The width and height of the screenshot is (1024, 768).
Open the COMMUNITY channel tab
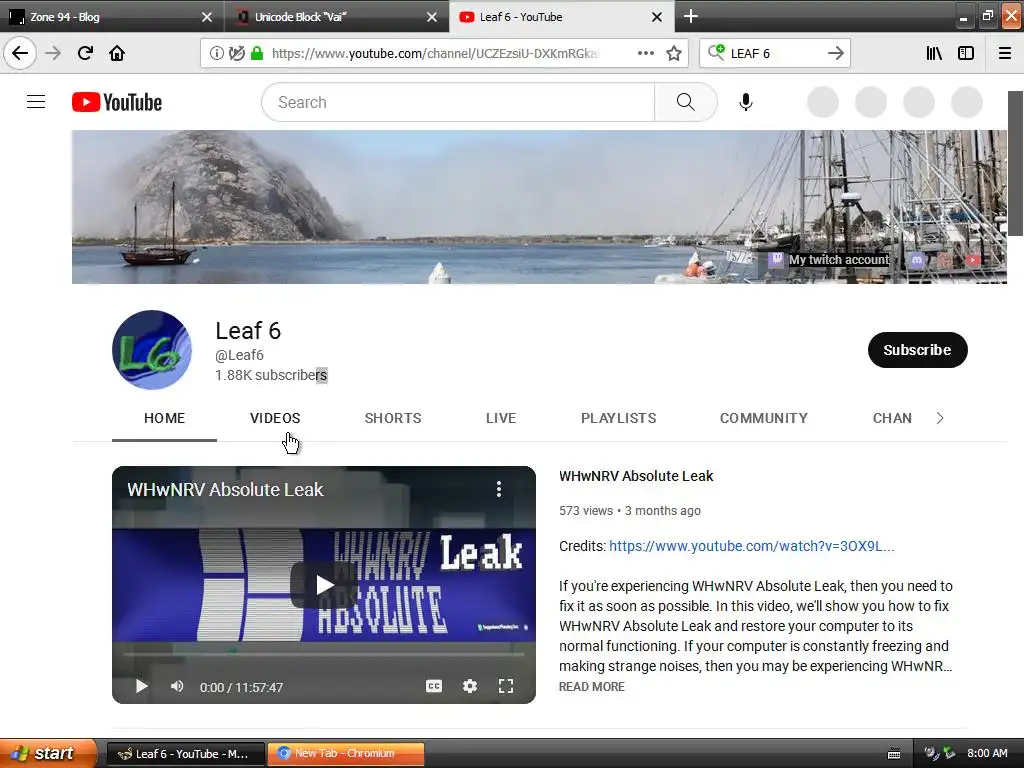tap(764, 418)
